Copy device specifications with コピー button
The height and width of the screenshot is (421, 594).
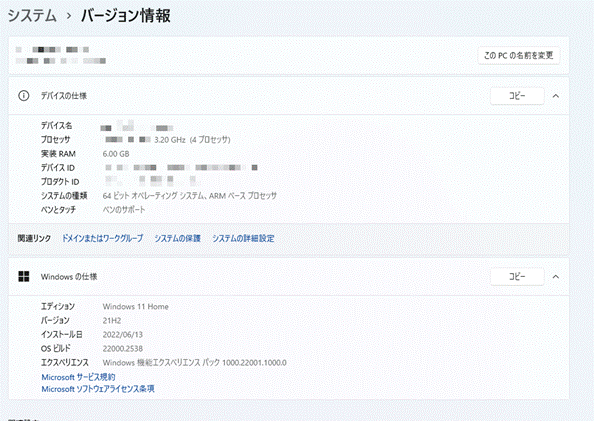[x=517, y=96]
